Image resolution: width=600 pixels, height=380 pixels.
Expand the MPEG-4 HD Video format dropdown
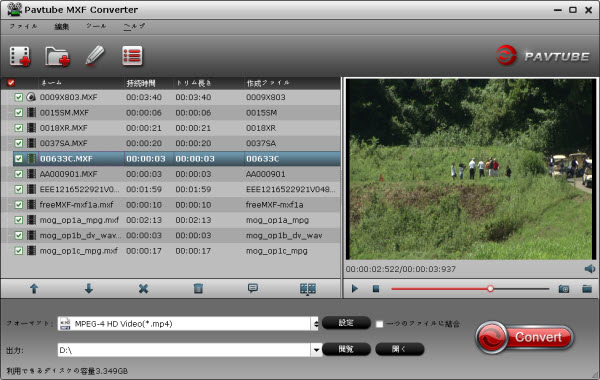(x=316, y=324)
